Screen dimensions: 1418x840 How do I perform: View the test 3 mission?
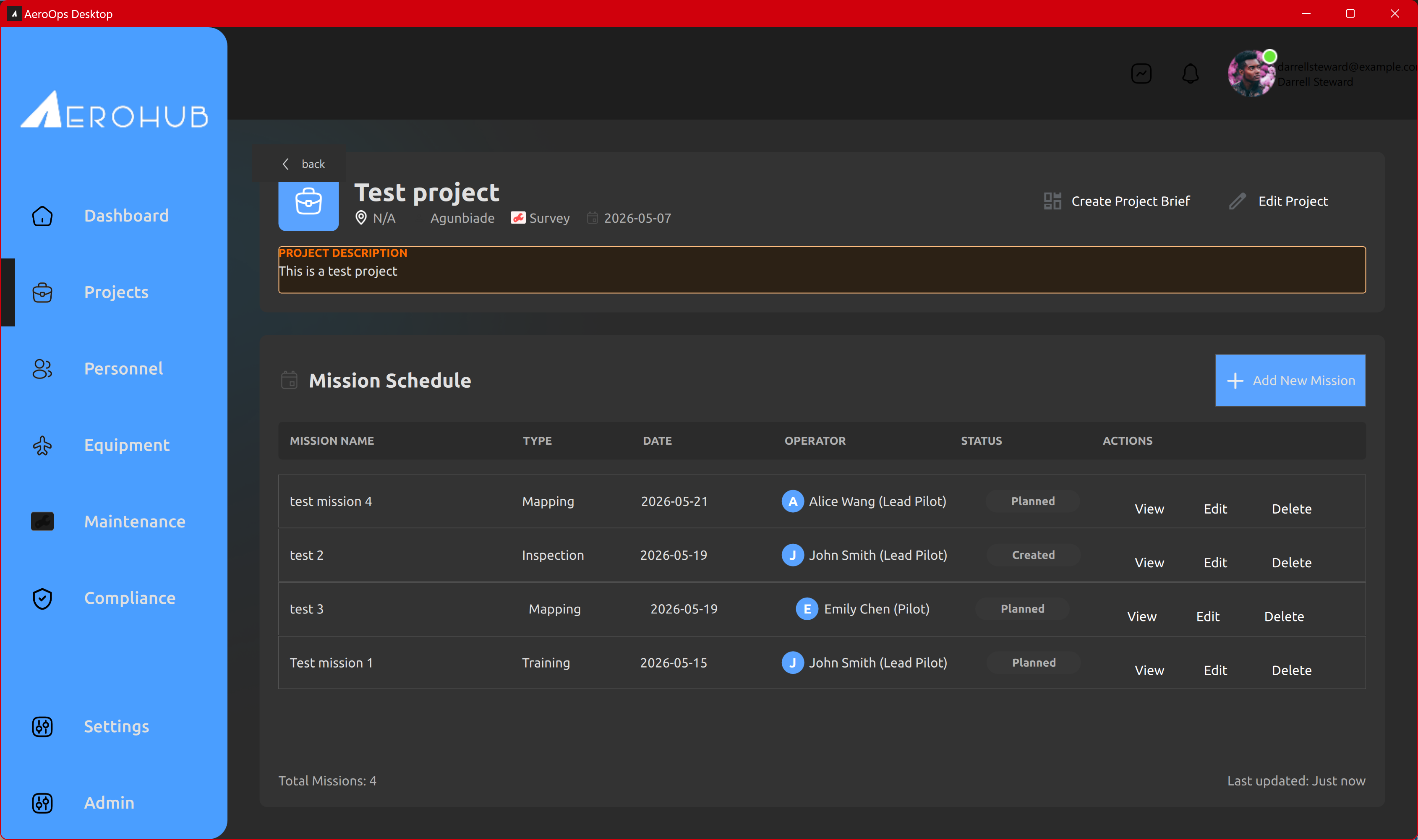pos(1142,616)
